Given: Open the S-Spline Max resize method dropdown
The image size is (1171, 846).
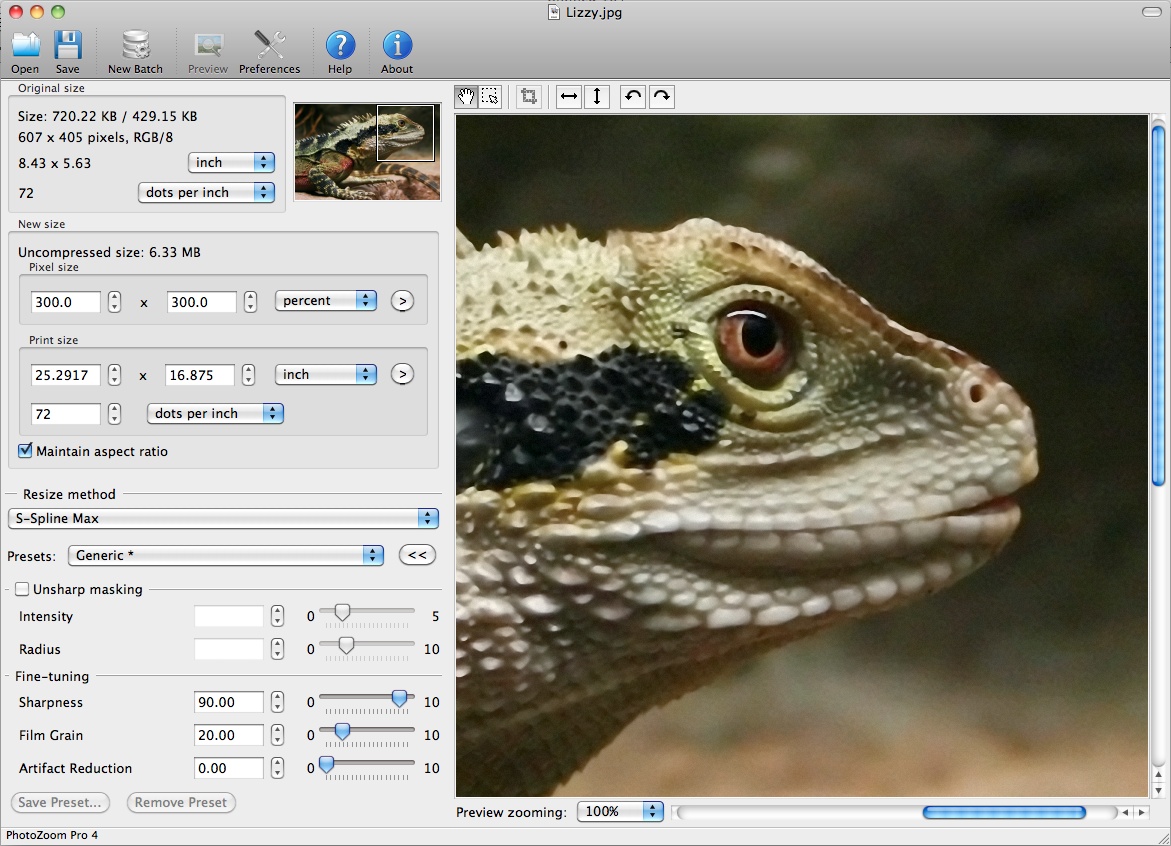Looking at the screenshot, I should (x=223, y=518).
